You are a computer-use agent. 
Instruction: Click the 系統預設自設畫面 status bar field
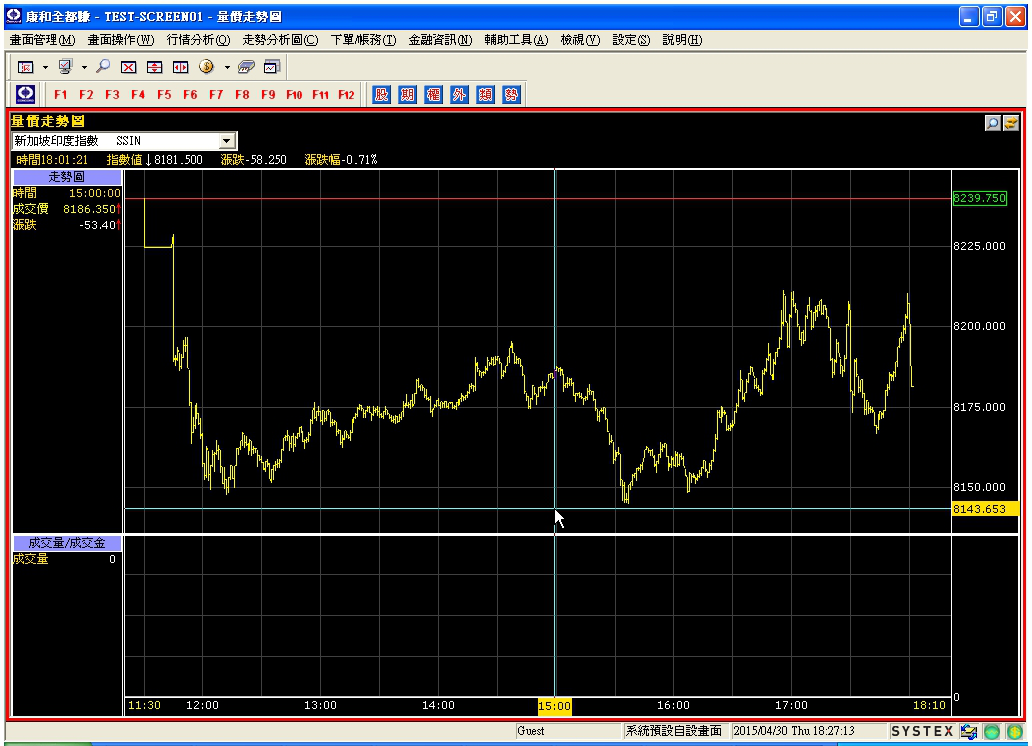(675, 732)
